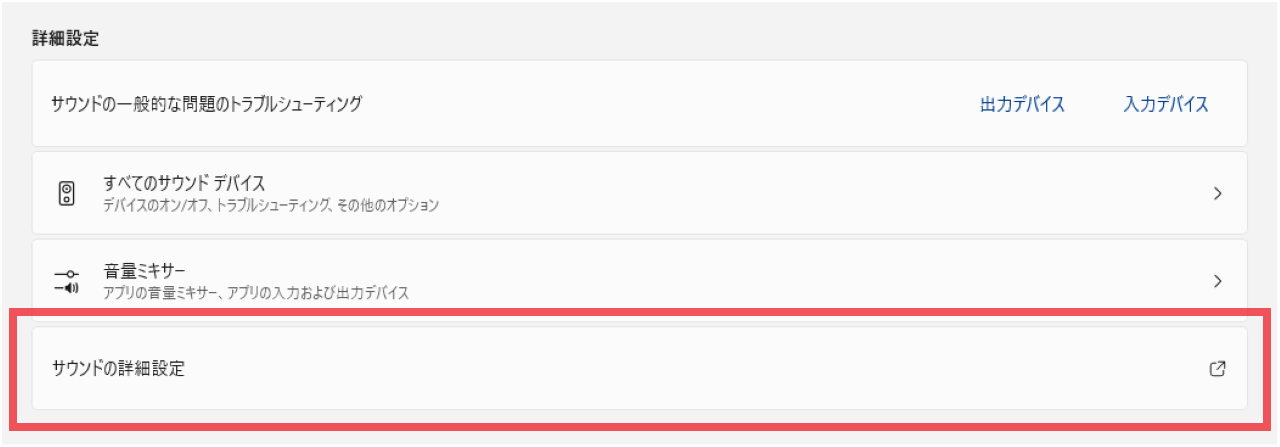Expand the すべてのサウンド デバイス chevron arrow
The height and width of the screenshot is (447, 1280).
(x=1217, y=194)
